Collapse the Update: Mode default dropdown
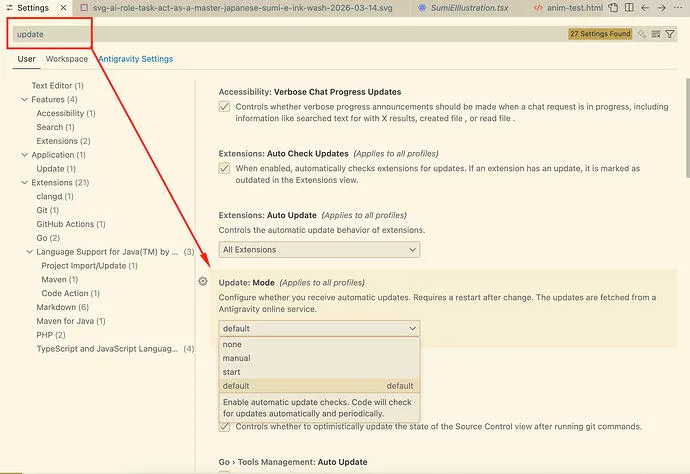This screenshot has height=474, width=690. pos(320,328)
